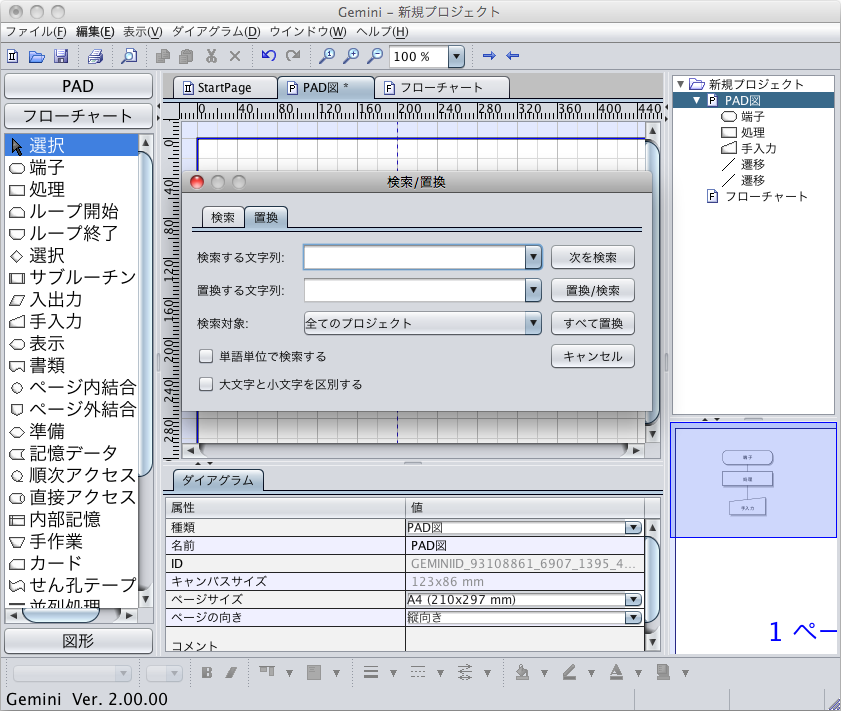The width and height of the screenshot is (841, 711).
Task: Open print preview magnifier page icon
Action: coord(129,56)
